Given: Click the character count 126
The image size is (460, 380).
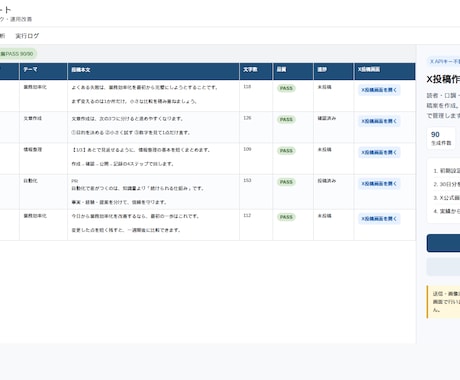Looking at the screenshot, I should 247,118.
